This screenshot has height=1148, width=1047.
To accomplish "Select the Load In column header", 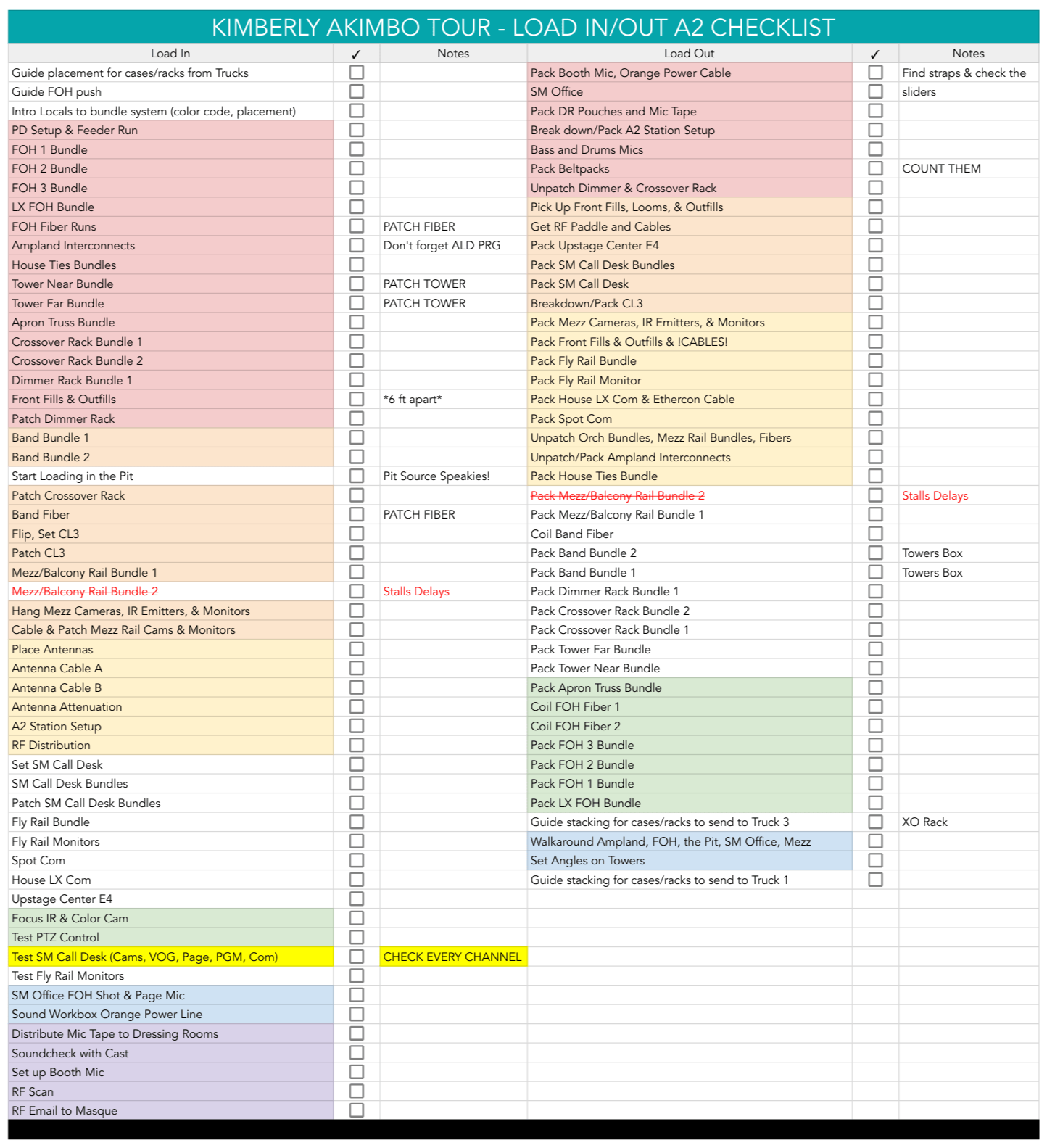I will (x=170, y=53).
